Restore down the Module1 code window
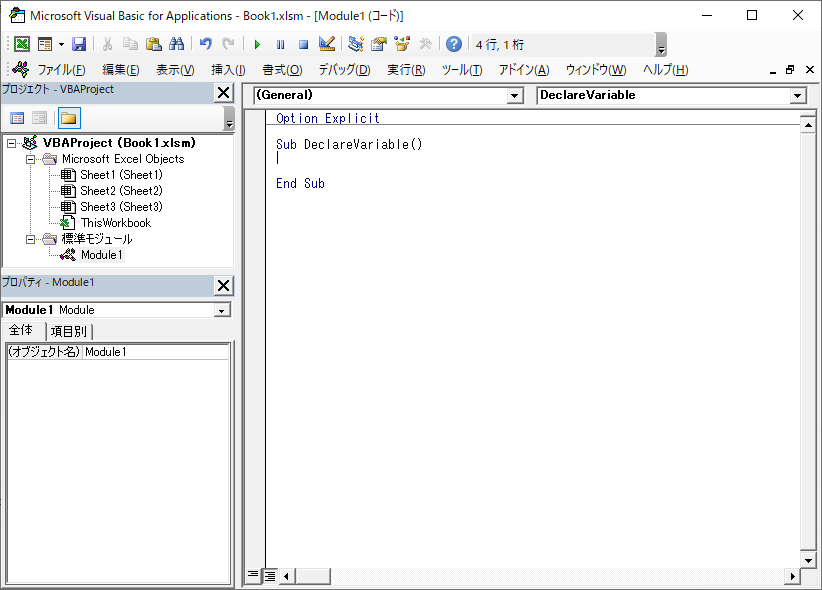The height and width of the screenshot is (590, 822). point(790,70)
